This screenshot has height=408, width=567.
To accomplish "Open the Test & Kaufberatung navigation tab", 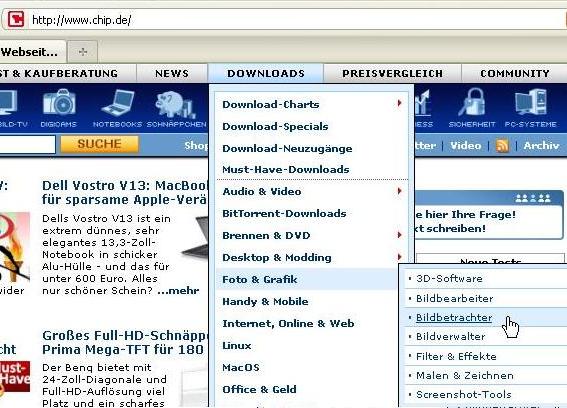I will (68, 73).
